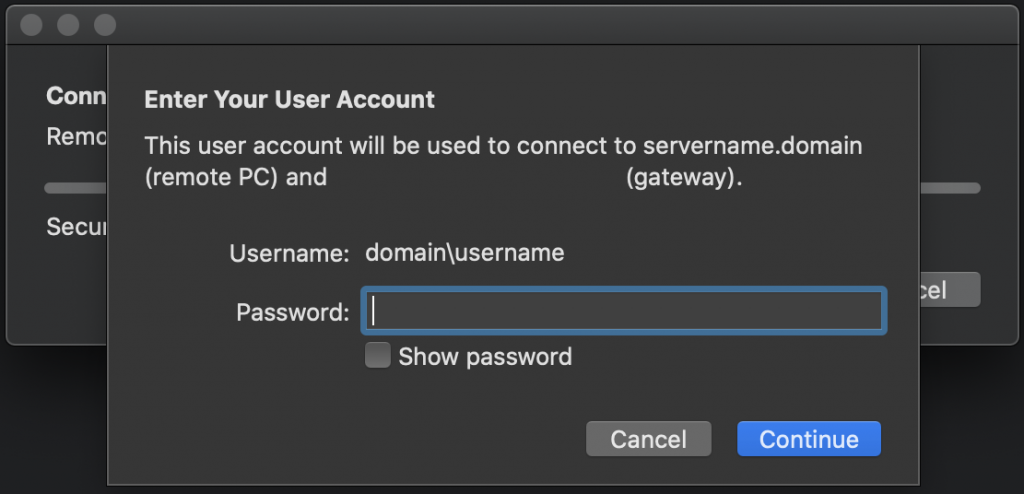Close the window with the leftmost title bar button

(31, 25)
